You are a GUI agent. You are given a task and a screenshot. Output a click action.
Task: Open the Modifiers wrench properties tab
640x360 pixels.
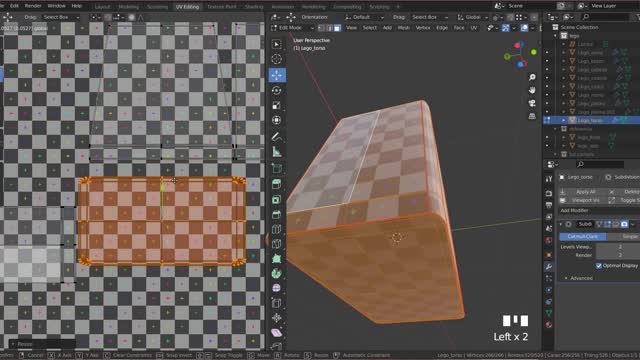(549, 267)
